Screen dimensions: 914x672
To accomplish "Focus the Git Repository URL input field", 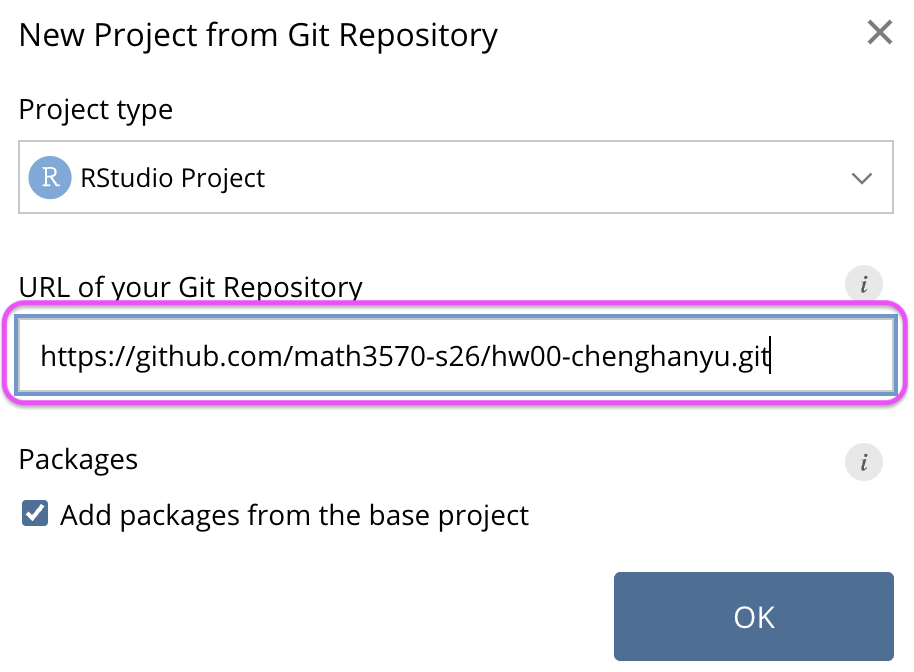I will coord(455,355).
